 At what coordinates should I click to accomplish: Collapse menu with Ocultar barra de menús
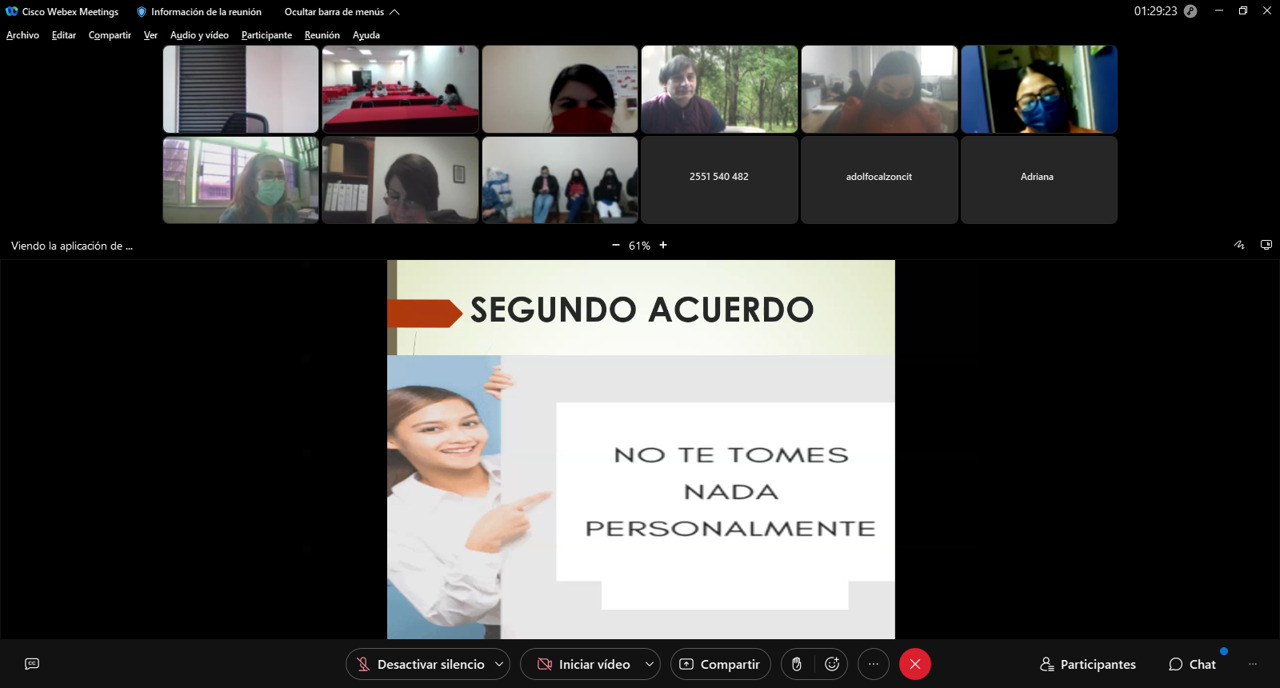click(x=342, y=12)
